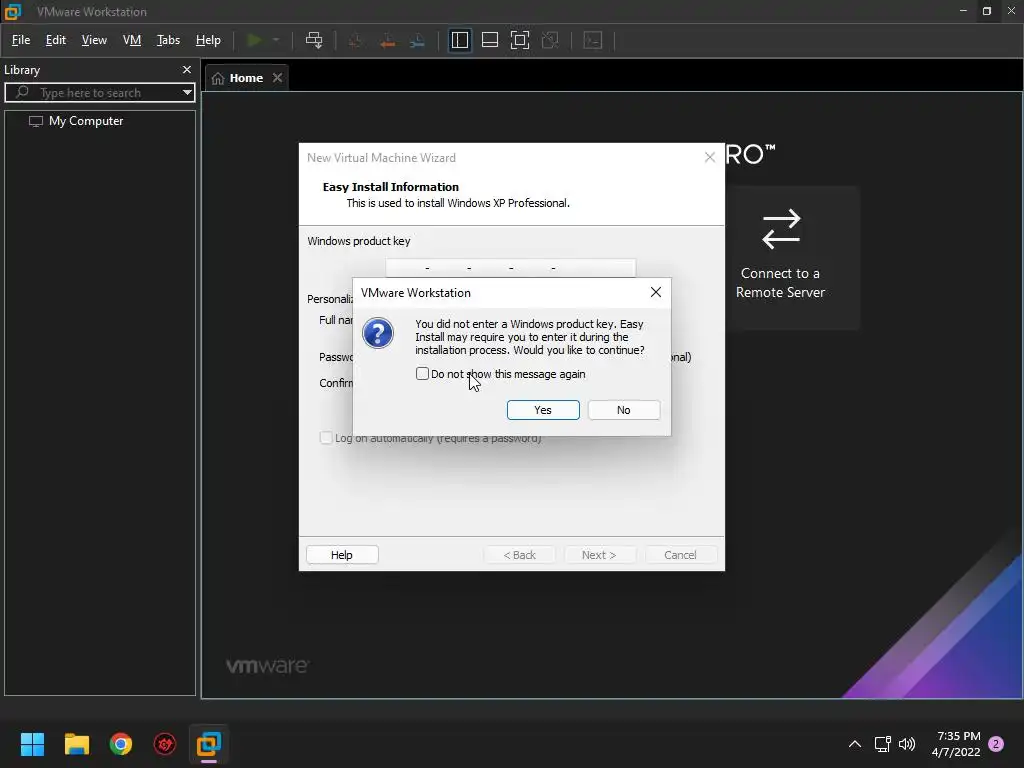Click the VMware Workstation title bar logo

[13, 12]
